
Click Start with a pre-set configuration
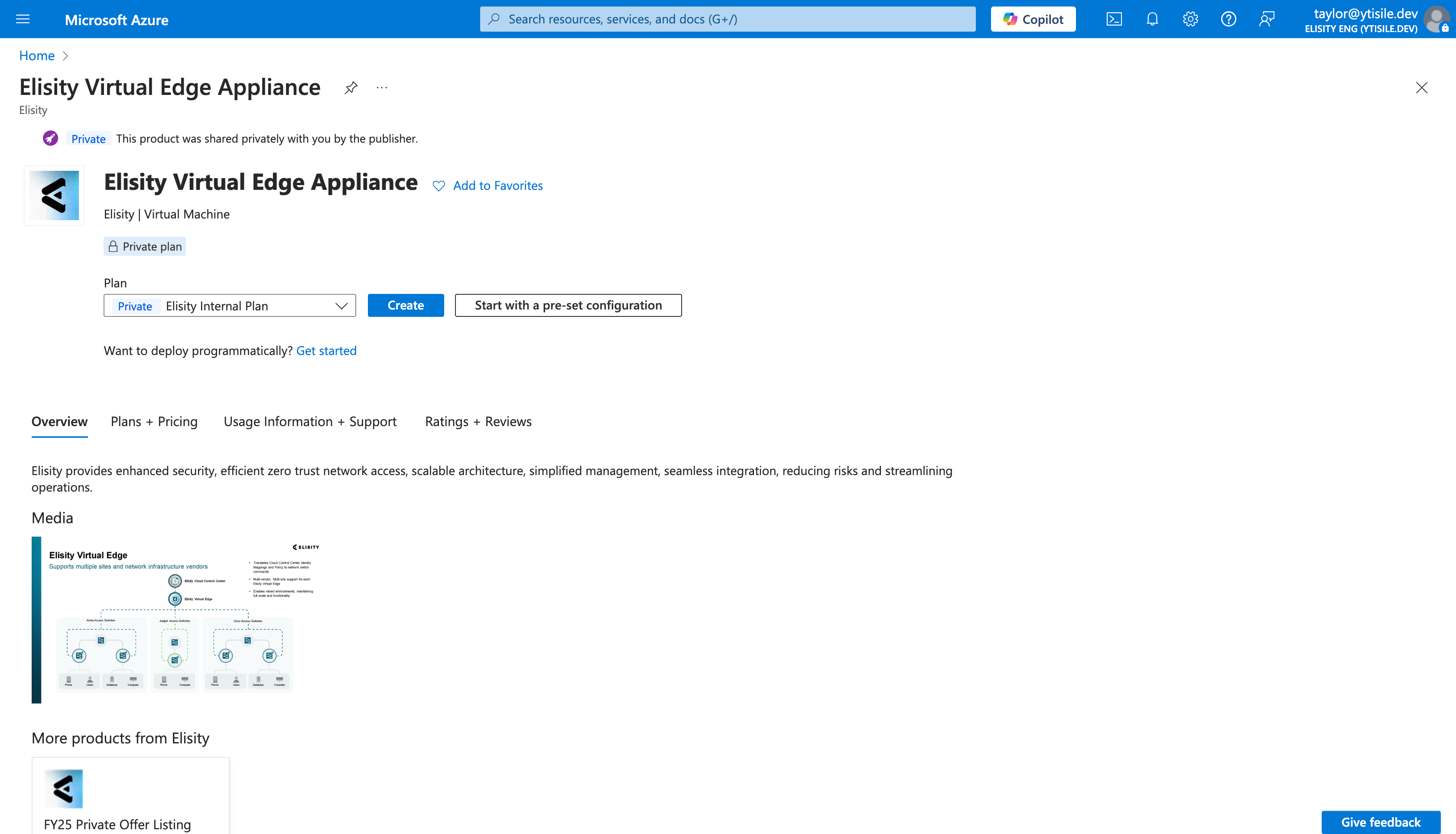tap(568, 305)
